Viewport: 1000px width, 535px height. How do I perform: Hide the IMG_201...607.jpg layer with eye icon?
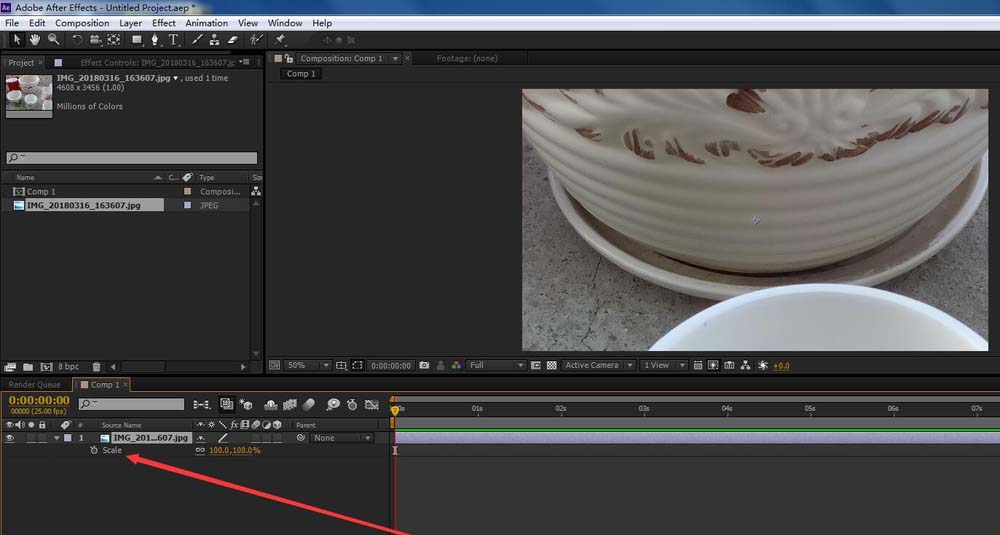[x=10, y=438]
